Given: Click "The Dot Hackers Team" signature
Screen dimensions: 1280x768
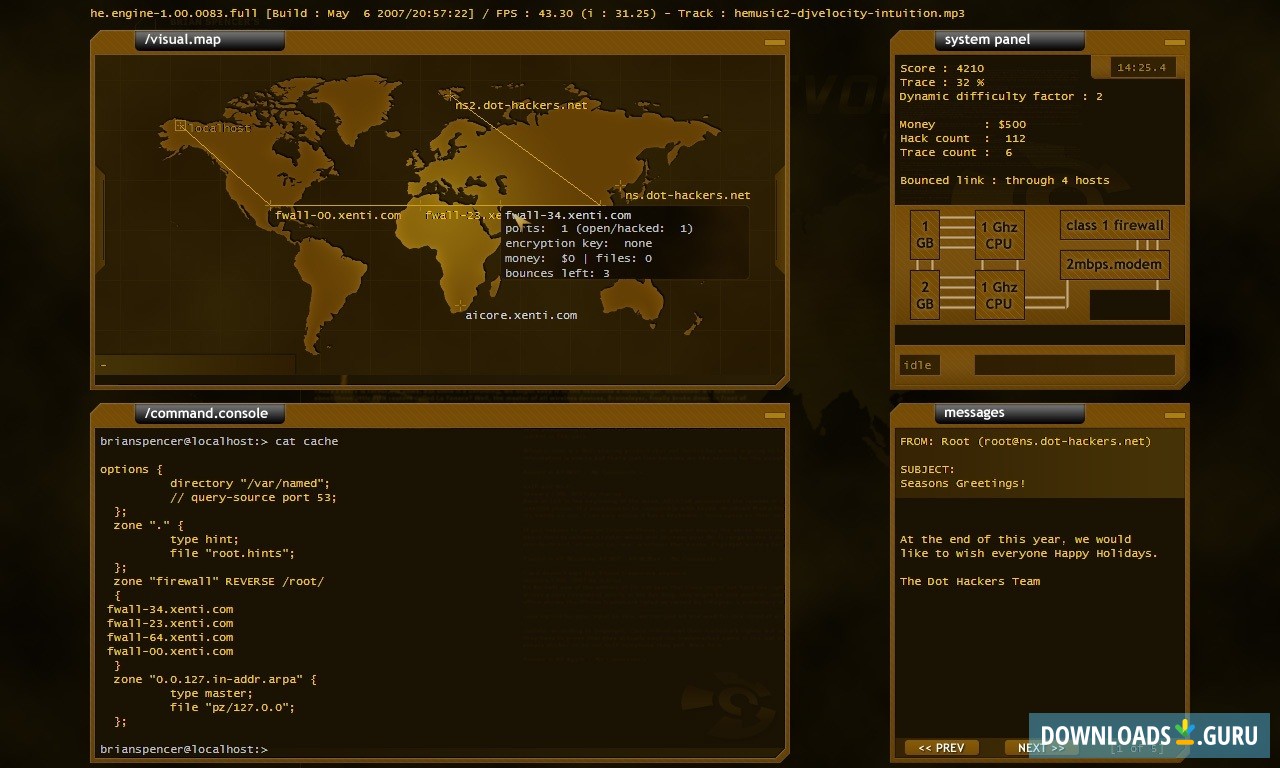Looking at the screenshot, I should tap(970, 581).
